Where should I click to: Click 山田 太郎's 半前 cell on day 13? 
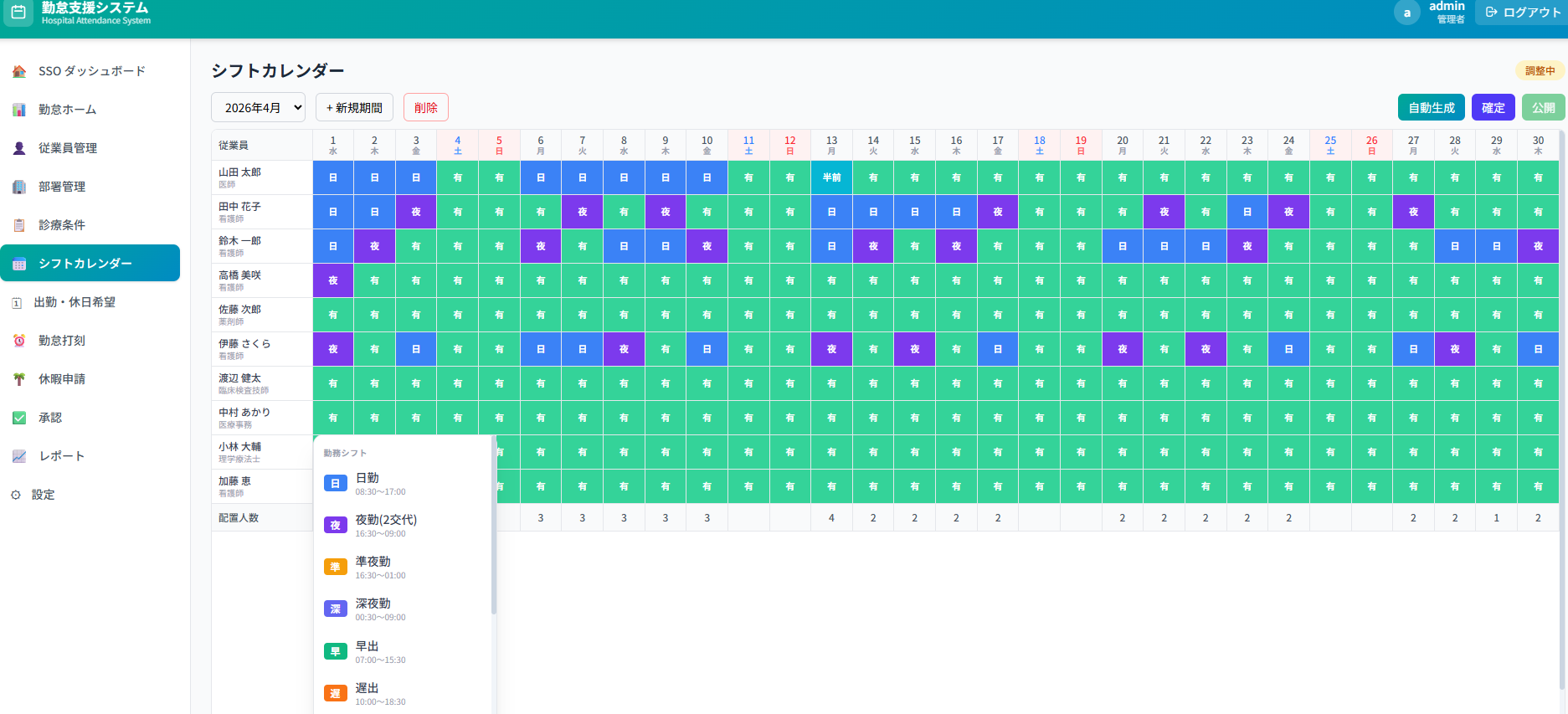click(831, 177)
